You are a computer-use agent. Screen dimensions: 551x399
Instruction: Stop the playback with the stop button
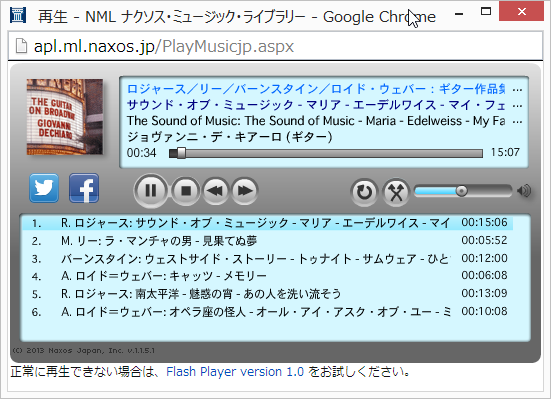click(x=186, y=191)
